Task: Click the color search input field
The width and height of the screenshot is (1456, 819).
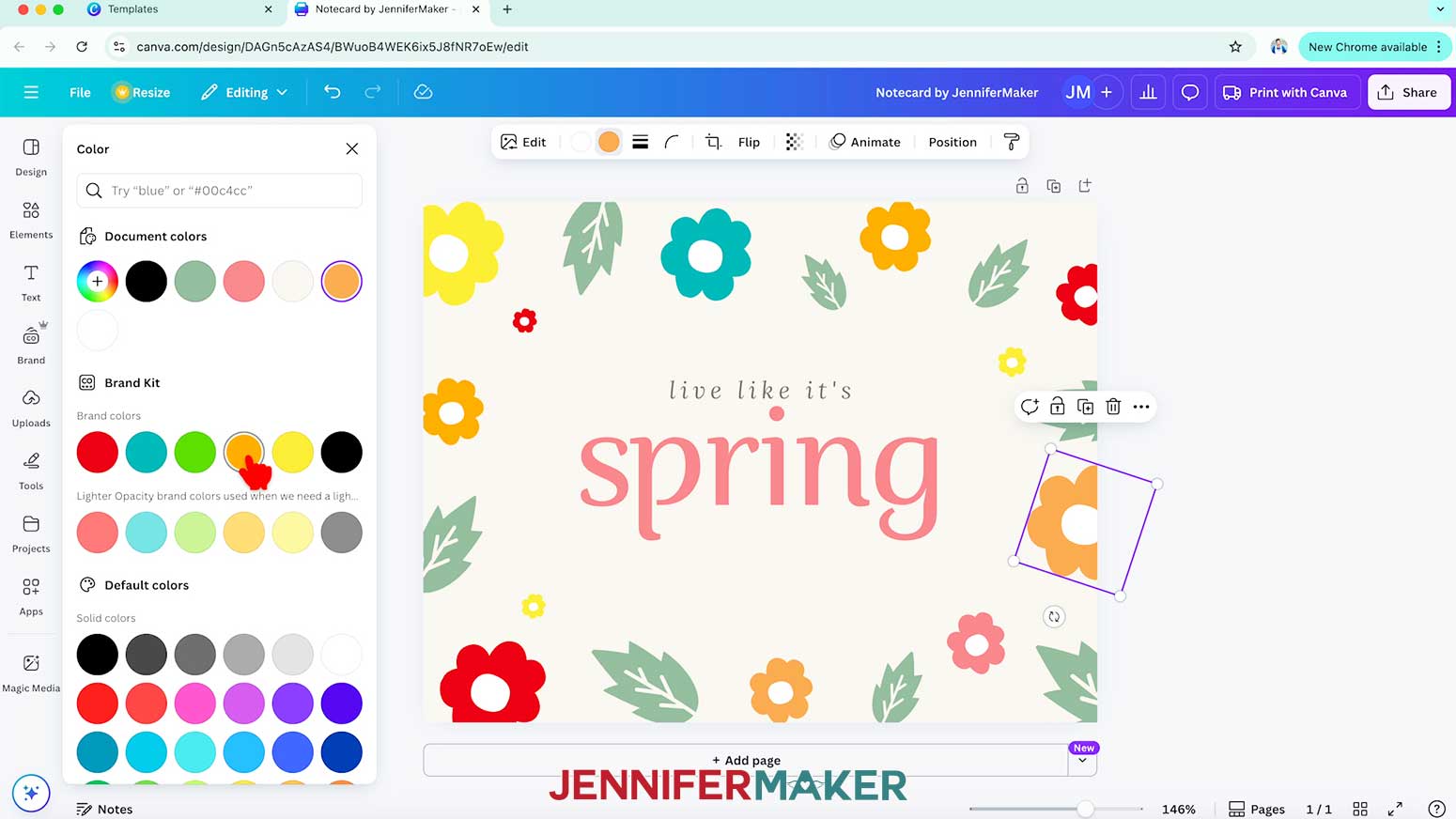Action: (220, 191)
